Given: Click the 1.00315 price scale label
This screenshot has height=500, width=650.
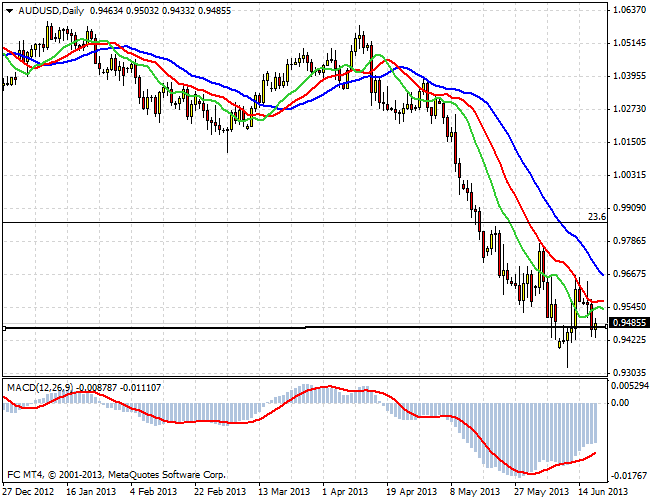Looking at the screenshot, I should point(629,175).
